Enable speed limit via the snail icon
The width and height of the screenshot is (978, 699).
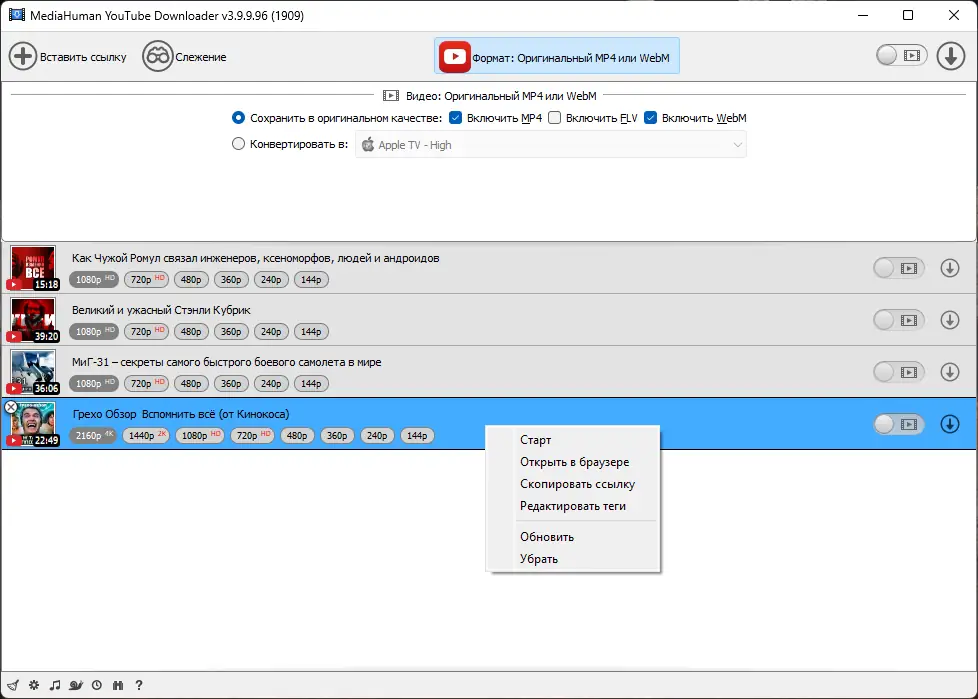click(x=76, y=685)
